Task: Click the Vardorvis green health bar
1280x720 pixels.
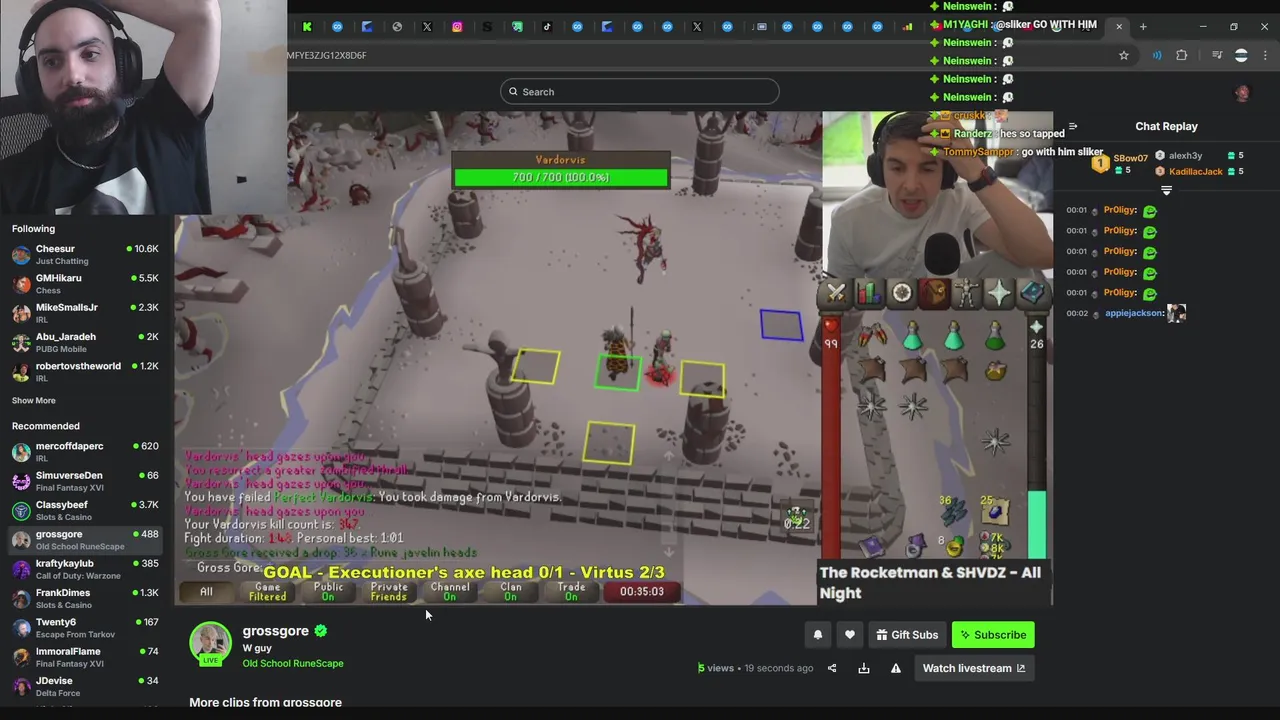Action: 561,178
